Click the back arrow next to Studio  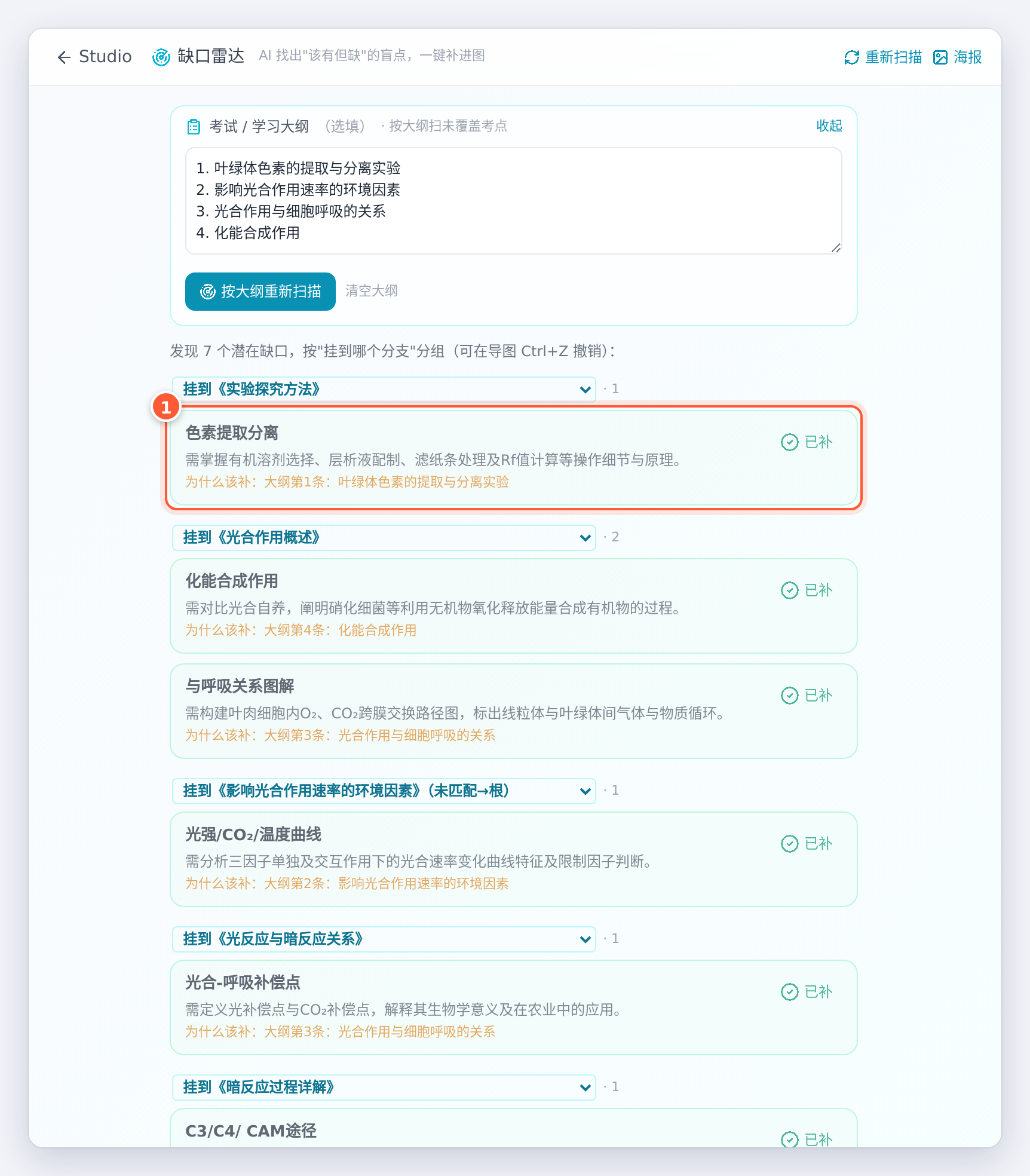pyautogui.click(x=64, y=57)
